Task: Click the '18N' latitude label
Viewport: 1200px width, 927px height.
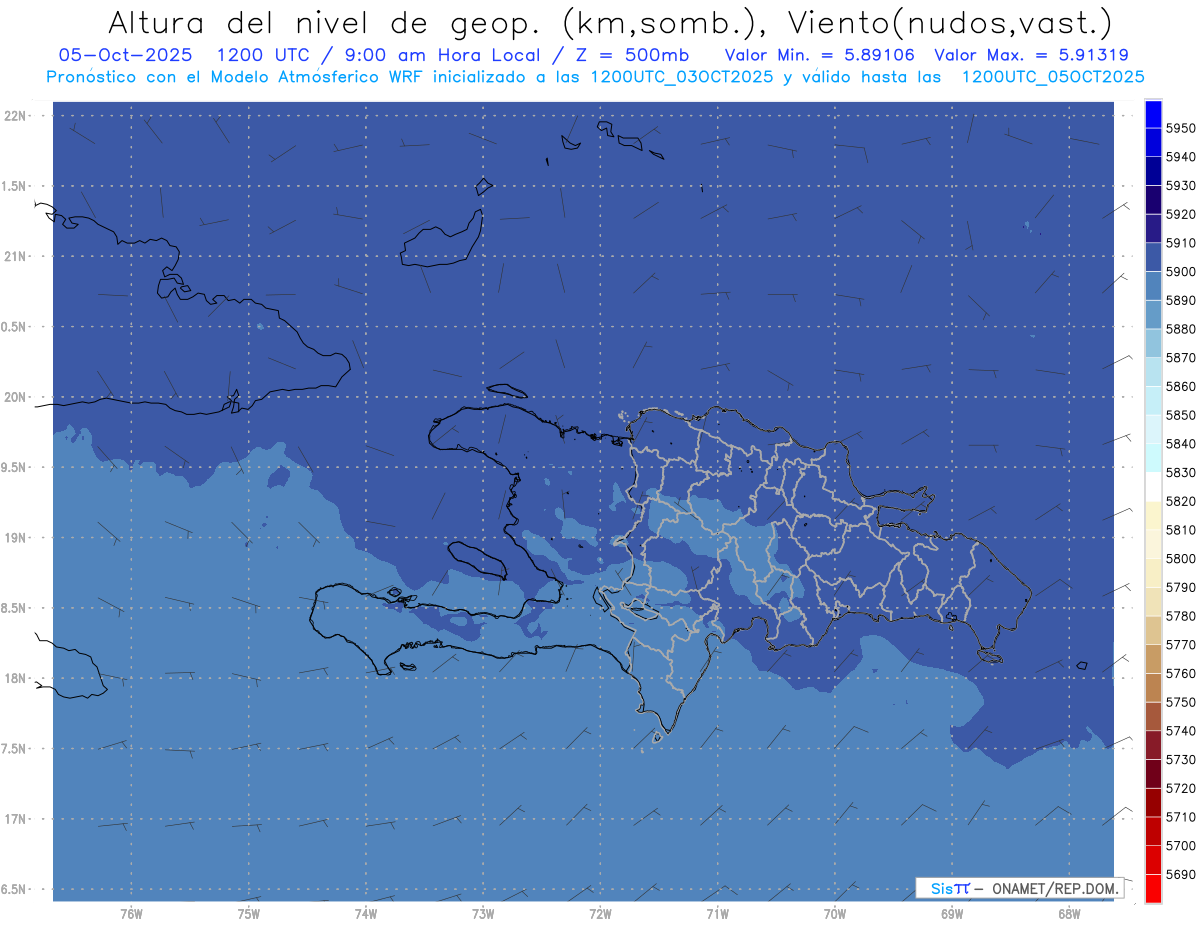Action: pos(14,678)
